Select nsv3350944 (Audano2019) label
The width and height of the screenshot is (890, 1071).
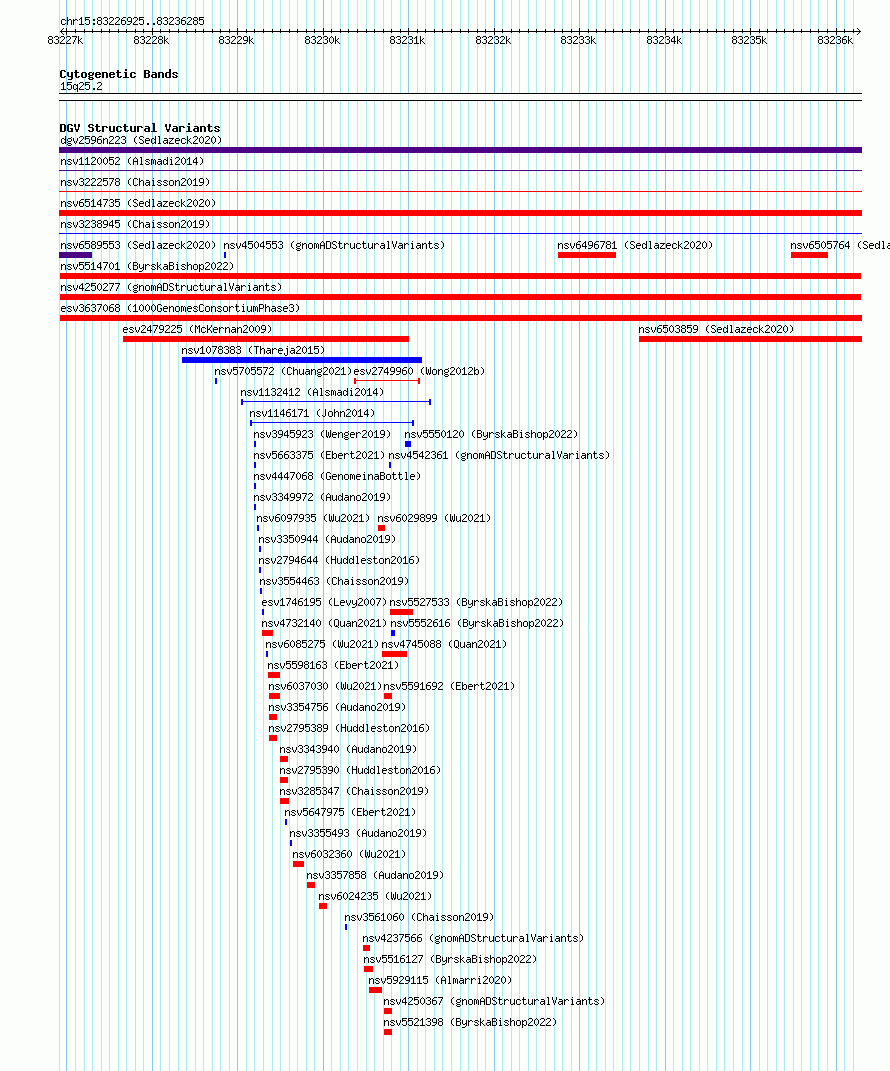tap(327, 540)
